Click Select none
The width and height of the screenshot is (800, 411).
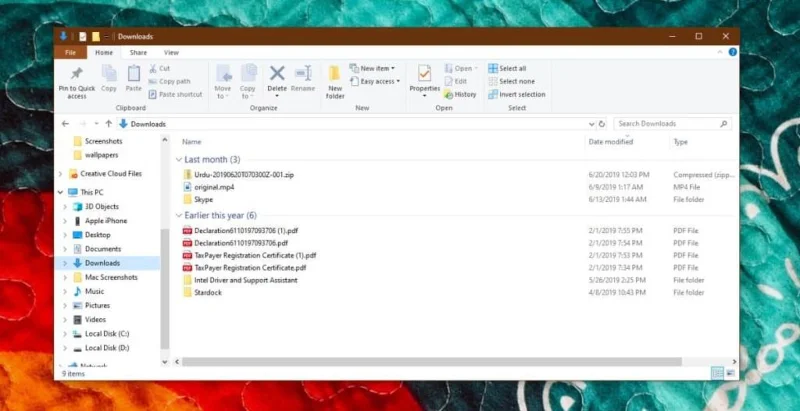pos(511,81)
